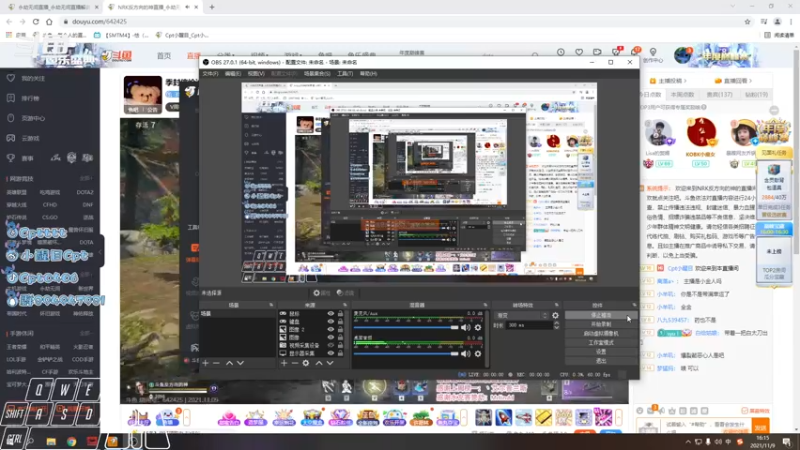
Task: Open OBS 编辑(E) menu
Action: pyautogui.click(x=233, y=73)
